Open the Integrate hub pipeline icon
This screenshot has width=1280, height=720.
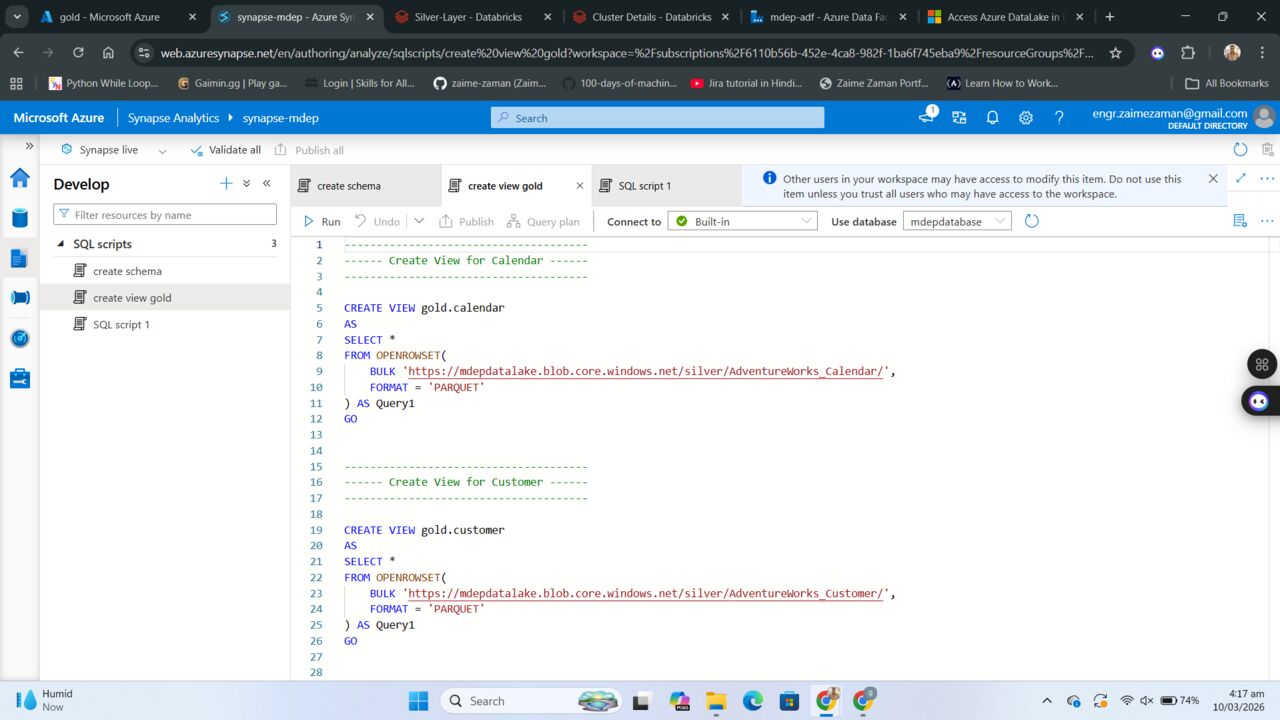click(20, 297)
